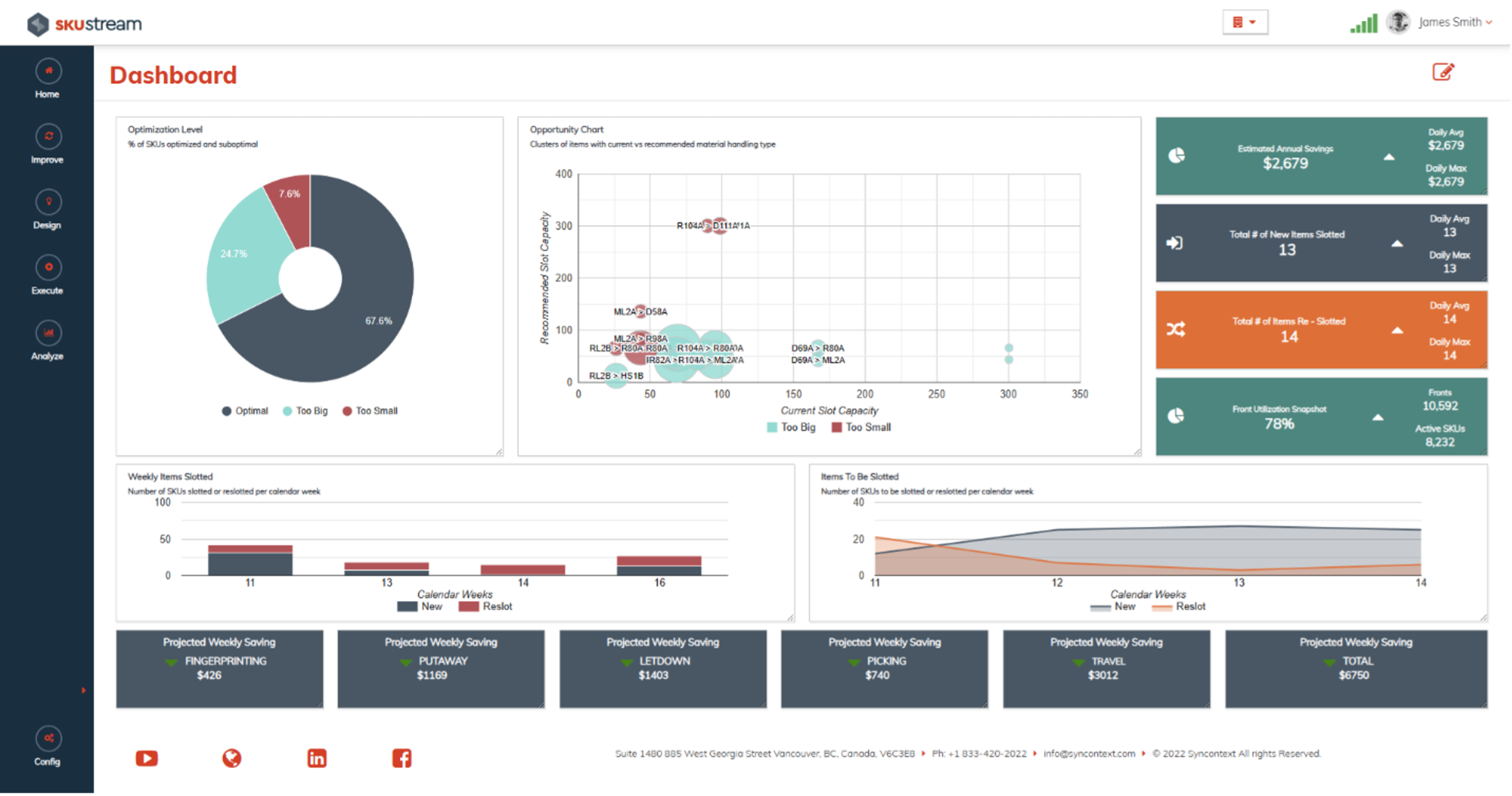Toggle the Too Small legend in pie chart
1512x796 pixels.
pos(370,411)
